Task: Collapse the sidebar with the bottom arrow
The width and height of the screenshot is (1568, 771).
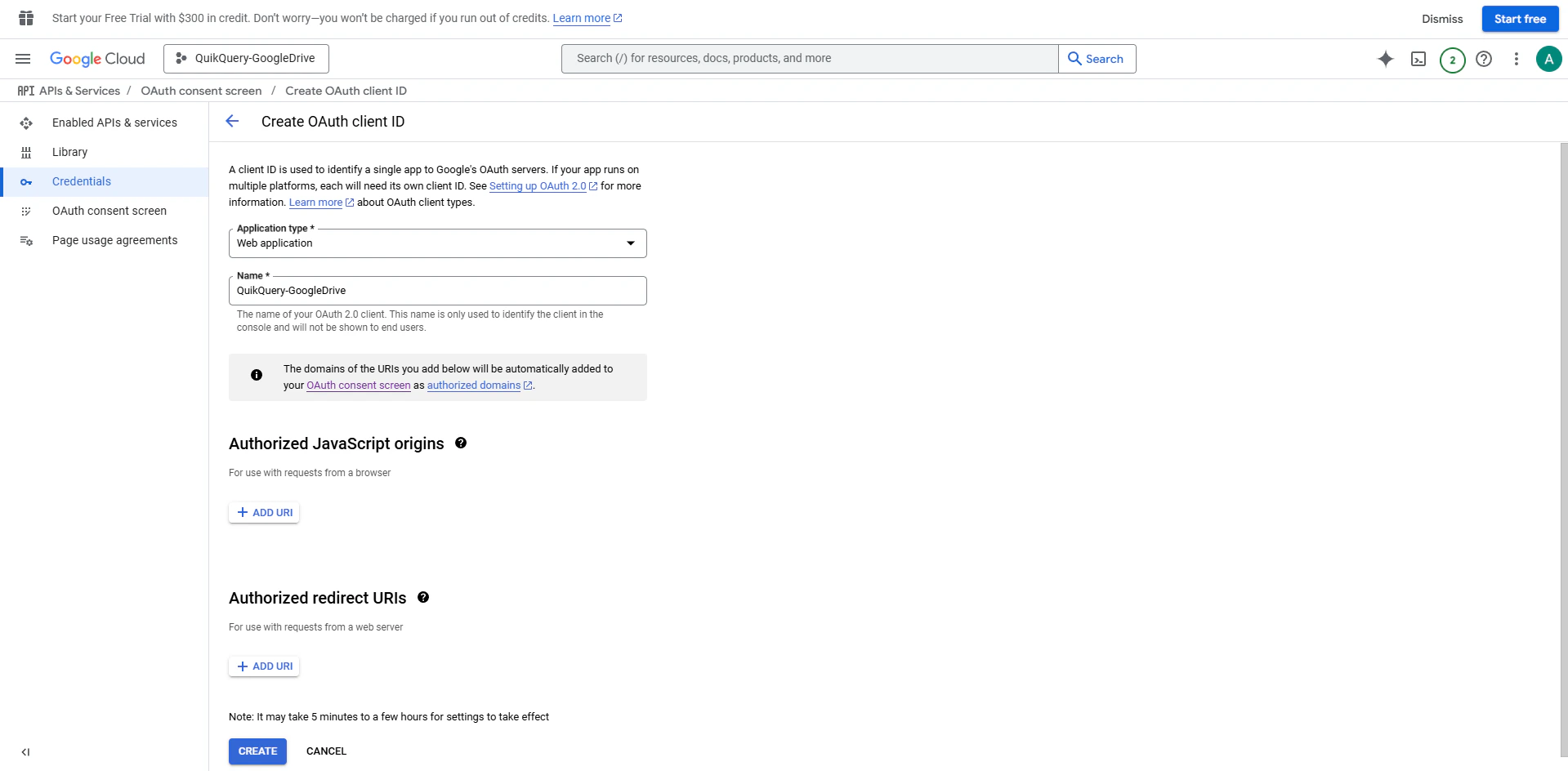Action: click(x=25, y=752)
